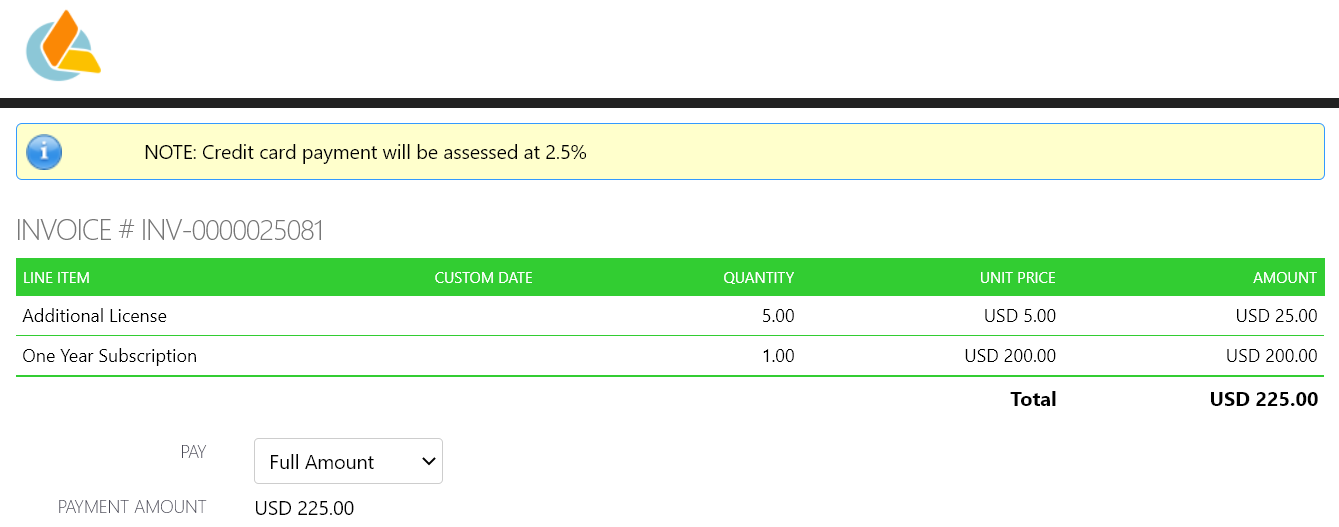The image size is (1339, 527).
Task: Click the credit card payment note text
Action: (x=365, y=152)
